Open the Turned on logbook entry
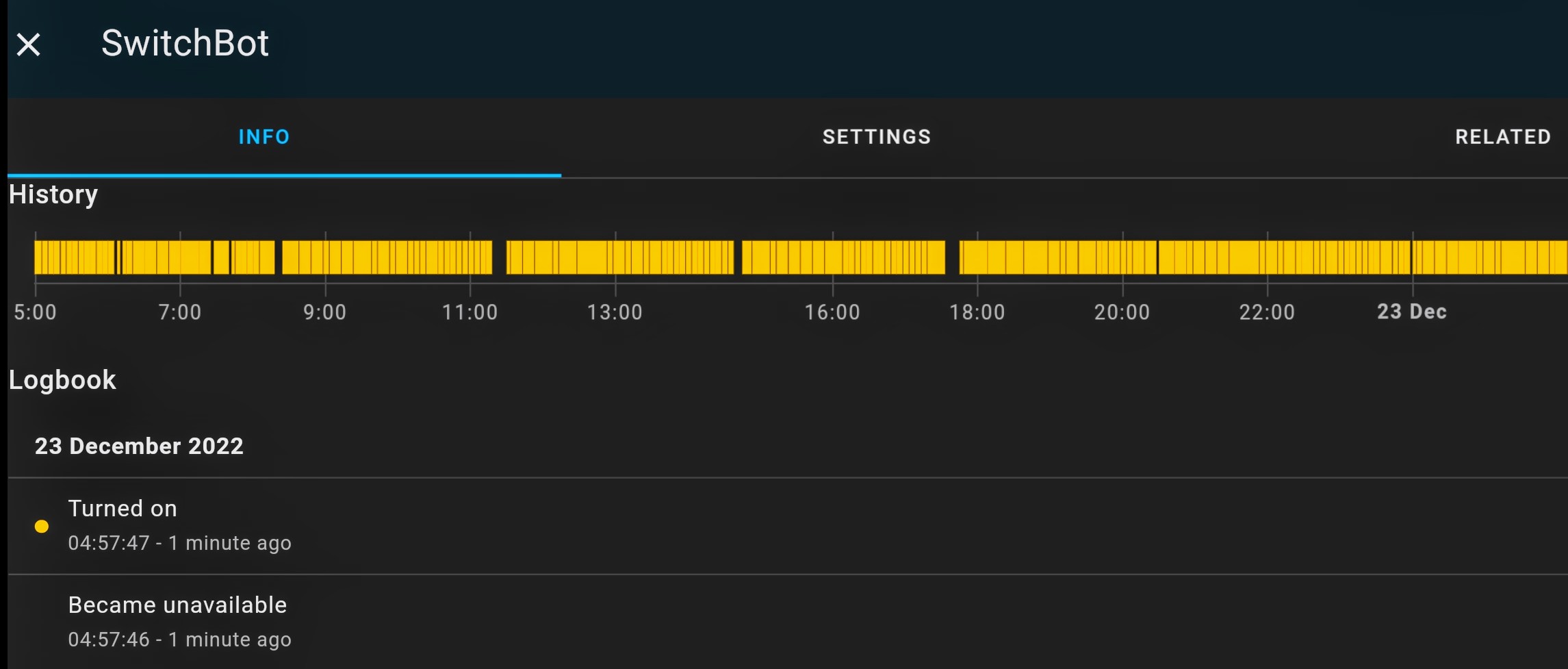Image resolution: width=1568 pixels, height=669 pixels. pos(123,507)
